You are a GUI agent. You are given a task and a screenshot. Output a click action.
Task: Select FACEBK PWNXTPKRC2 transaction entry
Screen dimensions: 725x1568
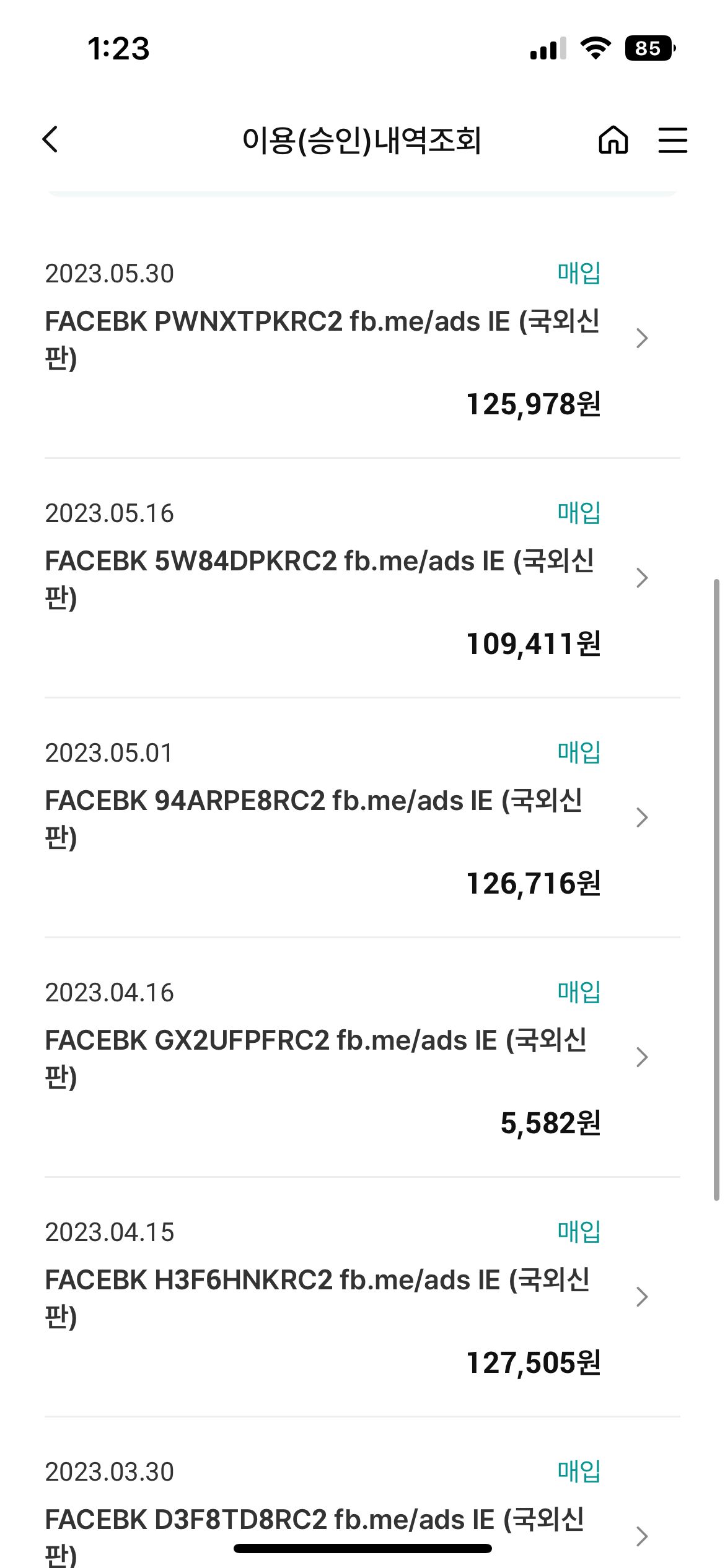pos(362,339)
